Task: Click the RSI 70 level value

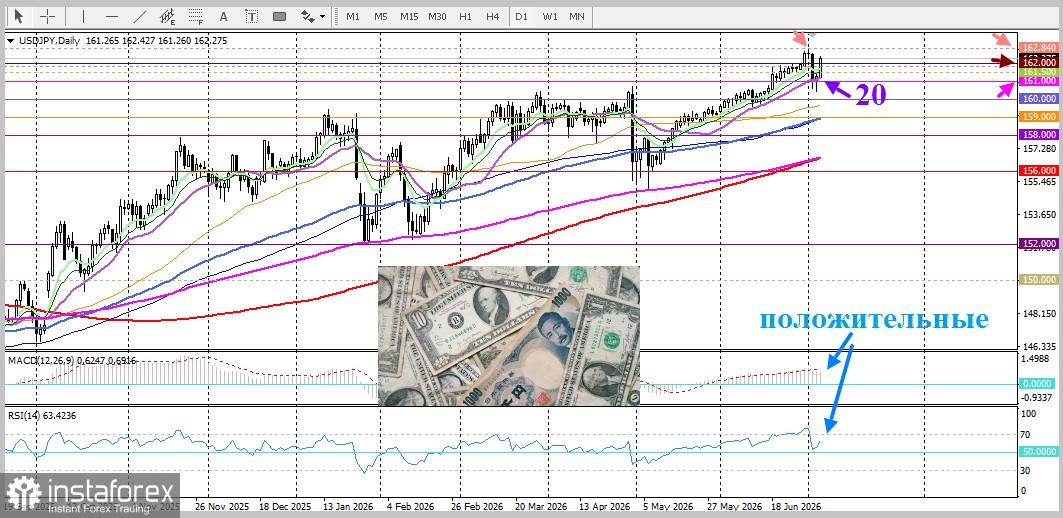Action: pos(1027,435)
